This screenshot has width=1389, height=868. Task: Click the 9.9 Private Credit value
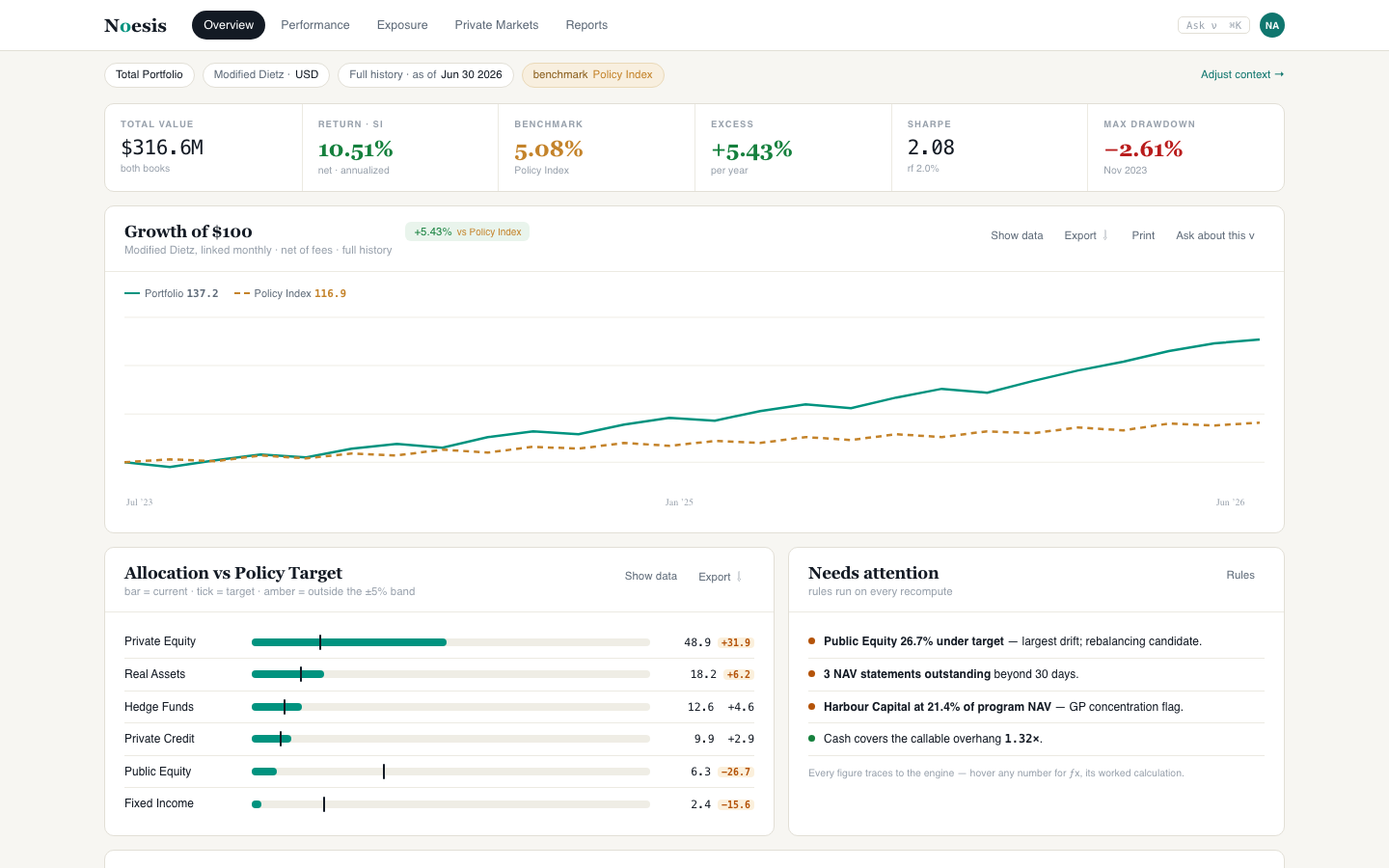point(704,739)
